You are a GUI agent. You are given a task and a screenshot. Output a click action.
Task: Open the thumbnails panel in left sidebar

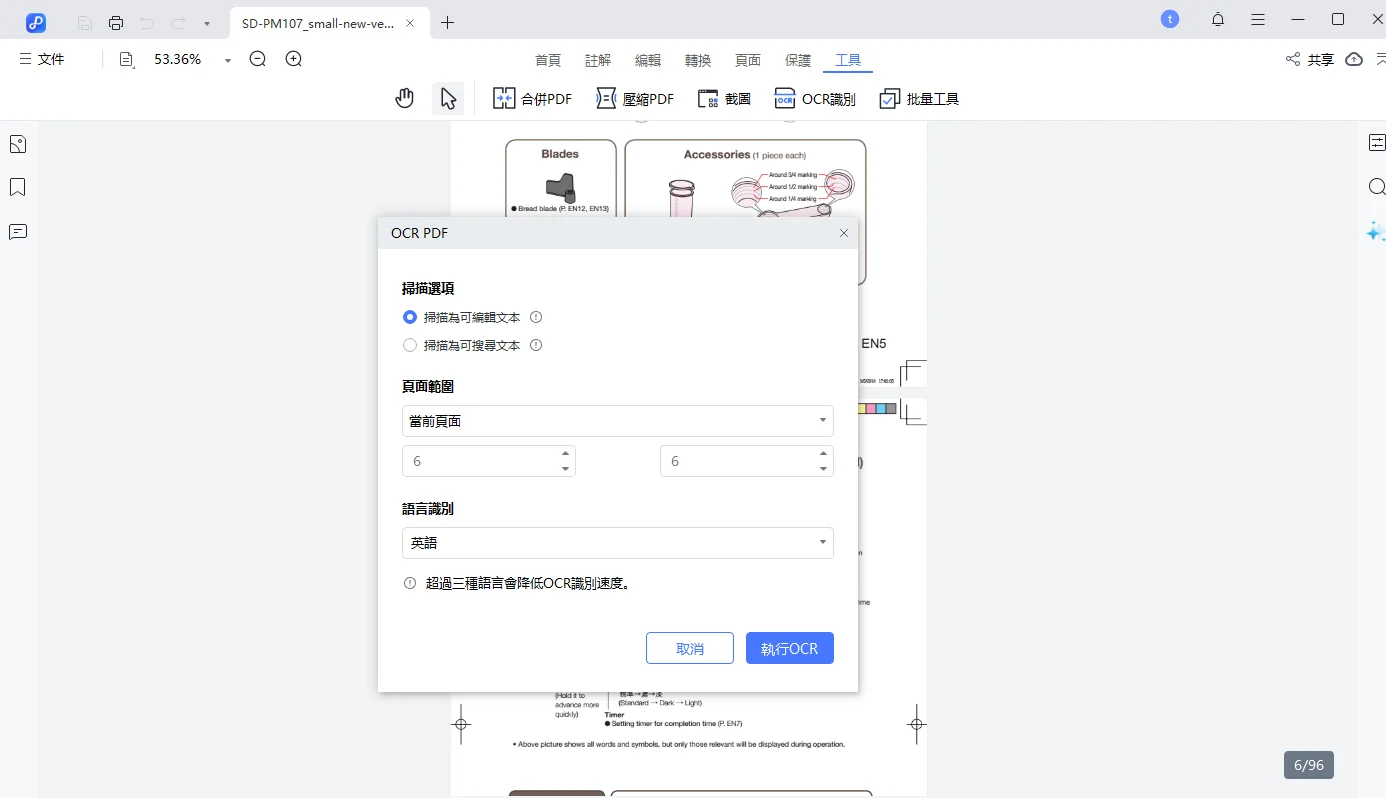(17, 144)
